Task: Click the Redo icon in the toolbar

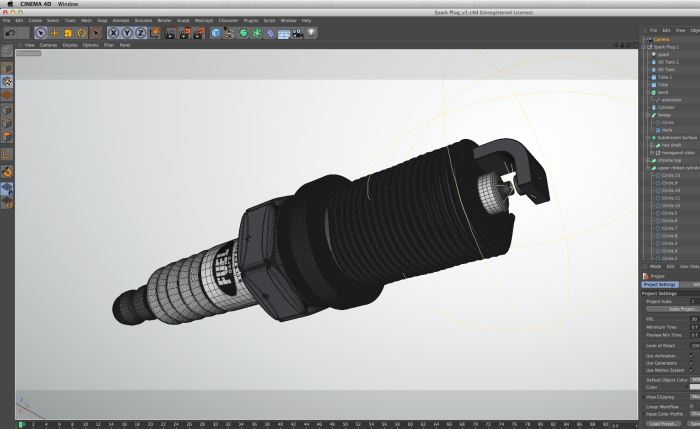Action: (x=23, y=33)
